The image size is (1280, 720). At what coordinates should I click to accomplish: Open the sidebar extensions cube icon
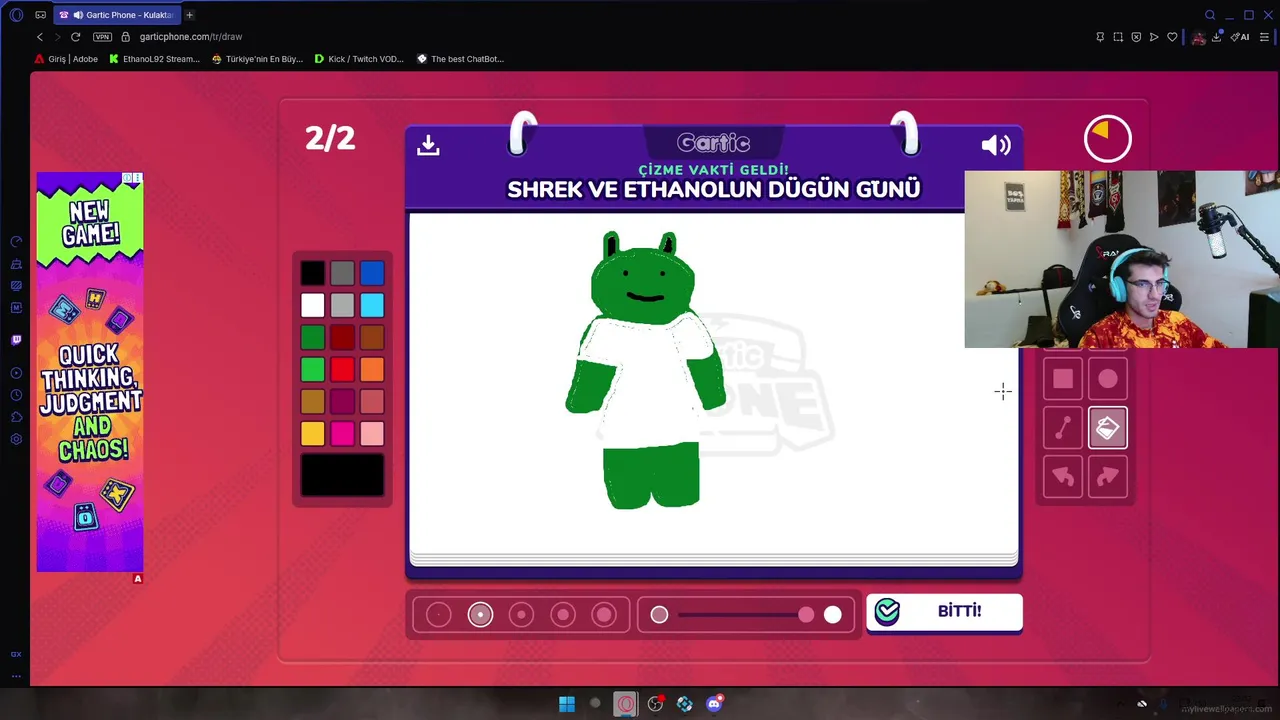pyautogui.click(x=16, y=417)
